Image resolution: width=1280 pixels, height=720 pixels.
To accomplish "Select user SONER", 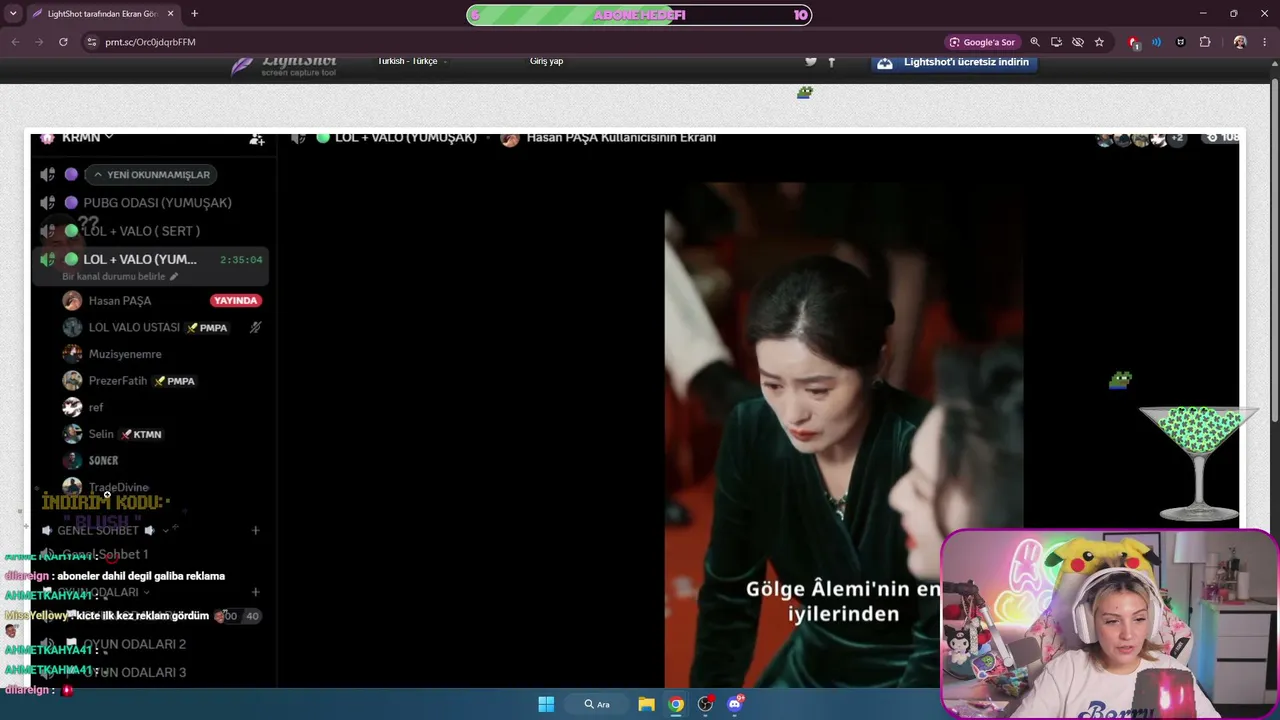I will [x=103, y=460].
